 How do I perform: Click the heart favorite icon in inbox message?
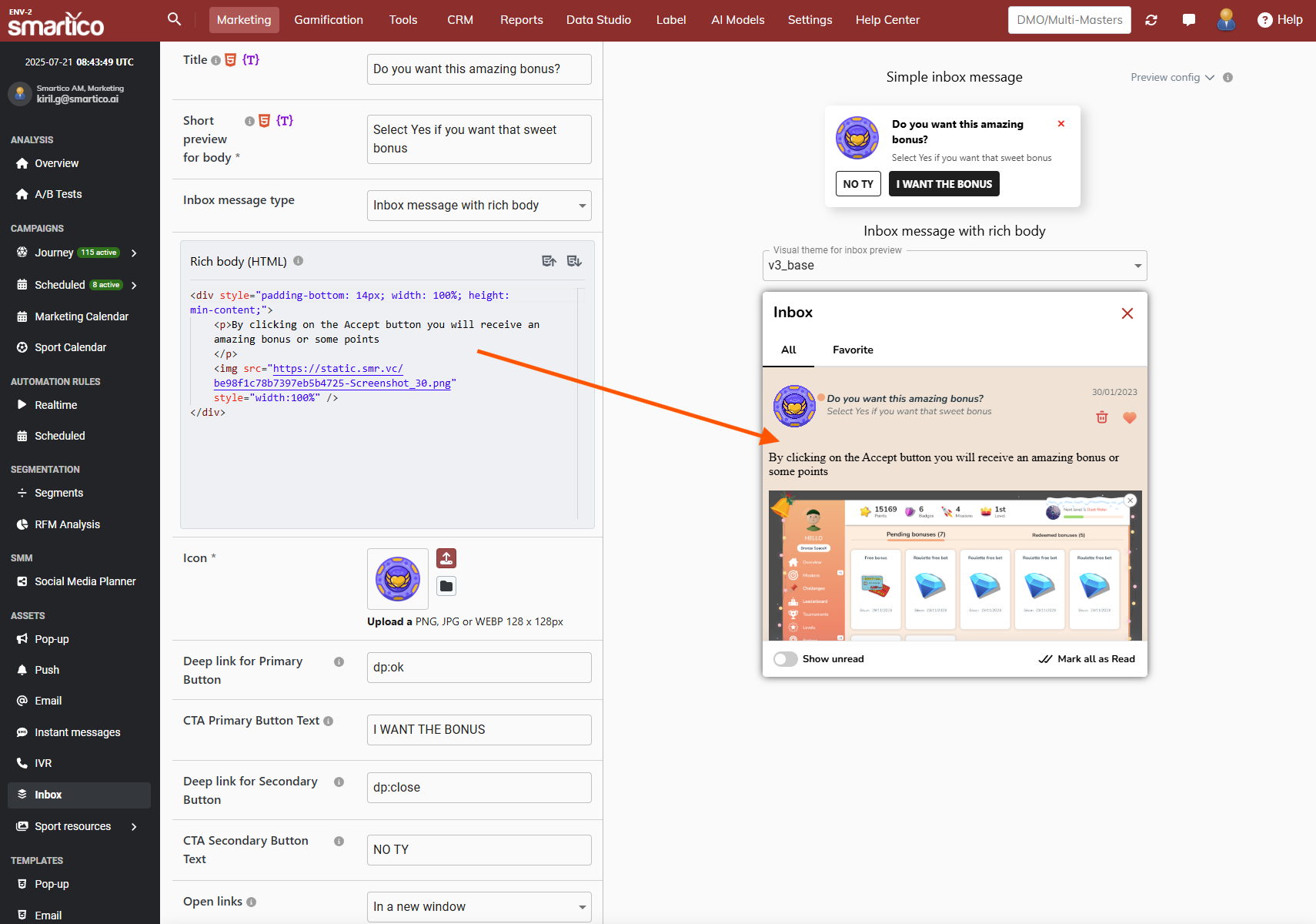(x=1130, y=417)
